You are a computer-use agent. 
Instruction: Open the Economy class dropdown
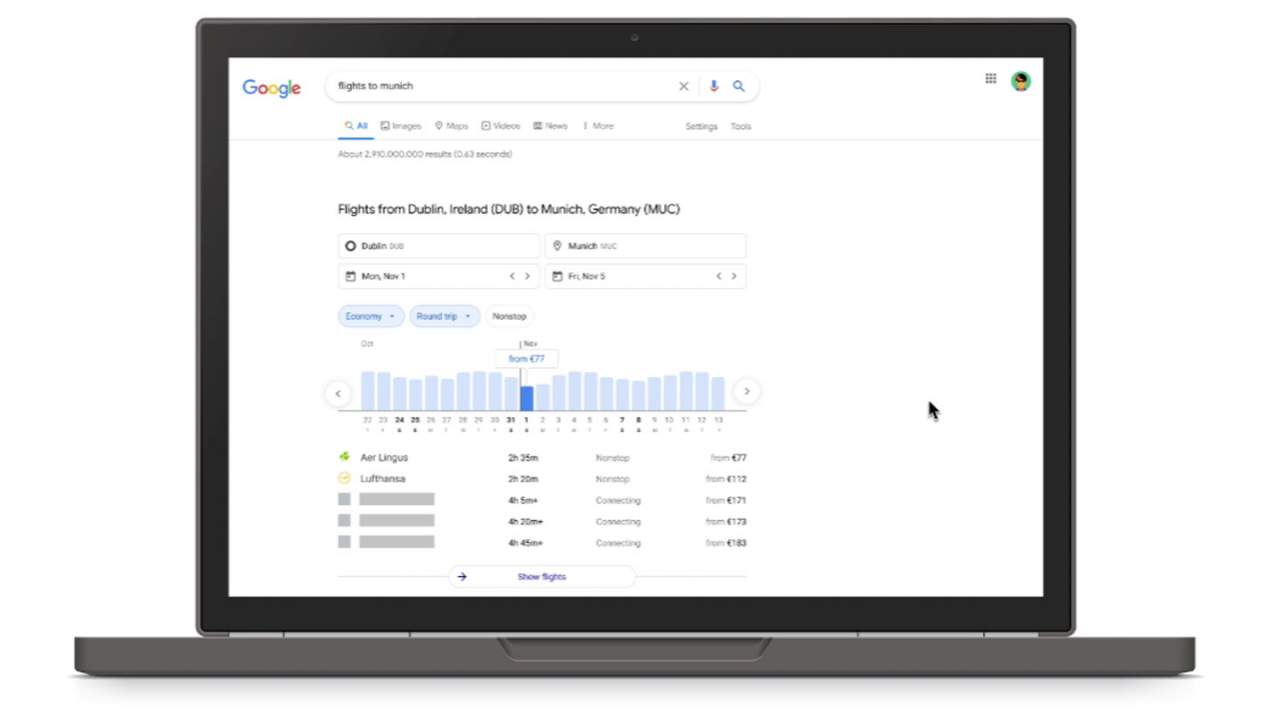[x=371, y=316]
